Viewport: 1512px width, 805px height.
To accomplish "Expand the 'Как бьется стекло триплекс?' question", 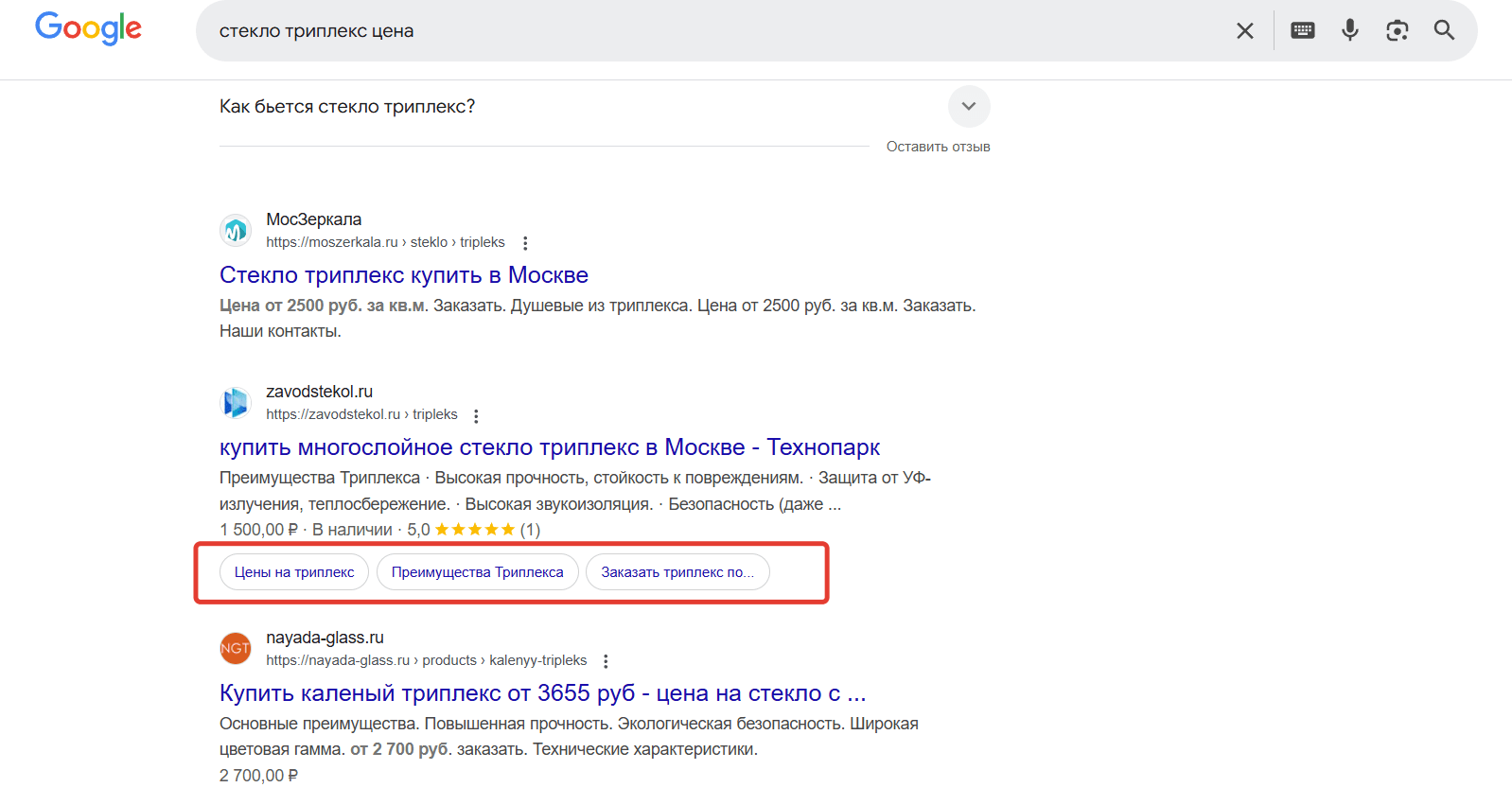I will pos(347,107).
